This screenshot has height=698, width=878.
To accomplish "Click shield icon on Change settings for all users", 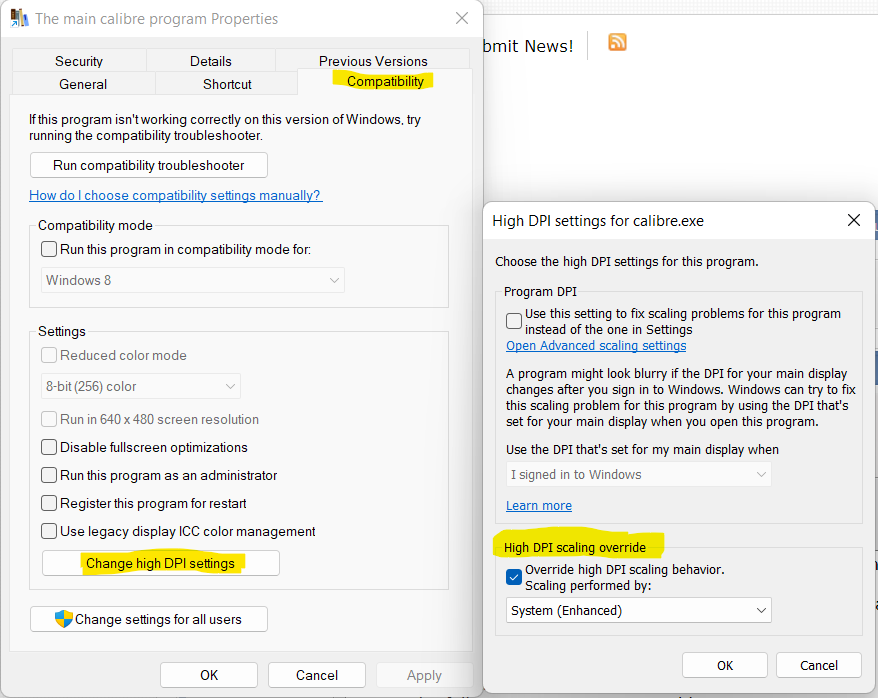I will (x=64, y=619).
